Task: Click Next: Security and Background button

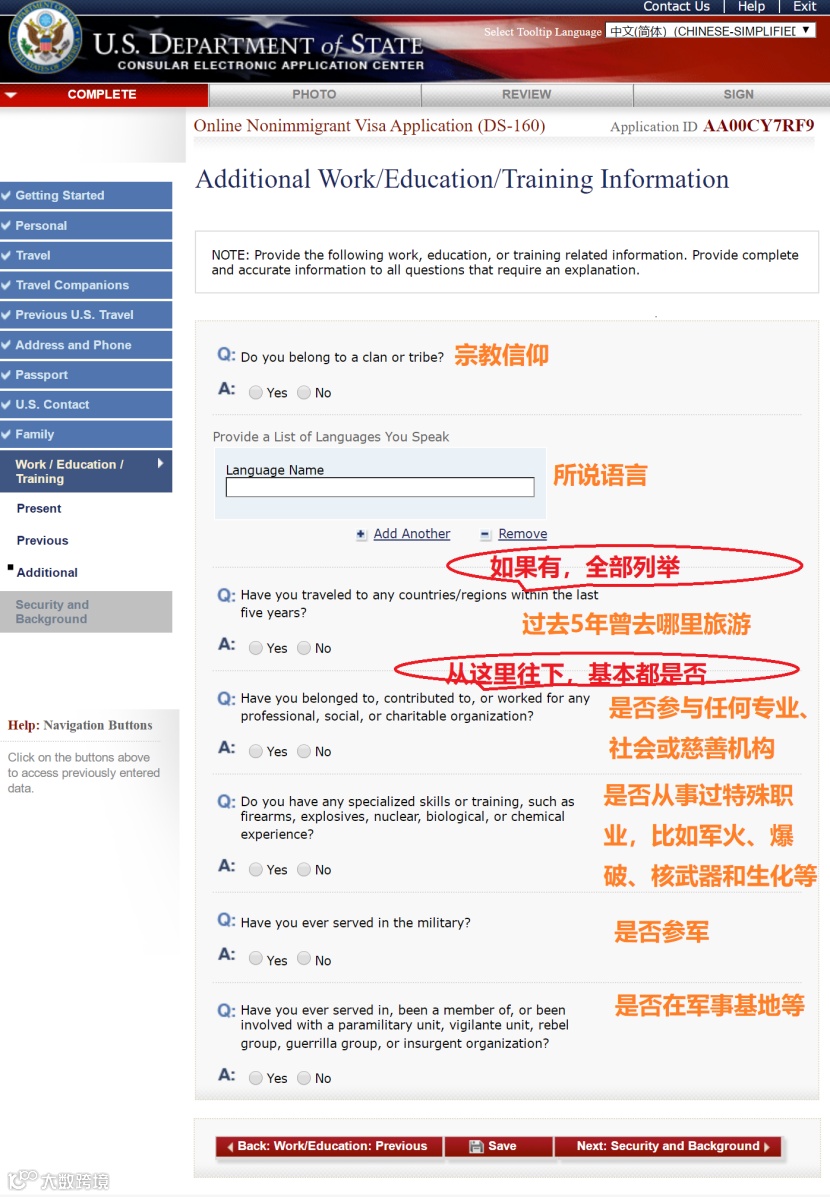Action: pos(668,1146)
